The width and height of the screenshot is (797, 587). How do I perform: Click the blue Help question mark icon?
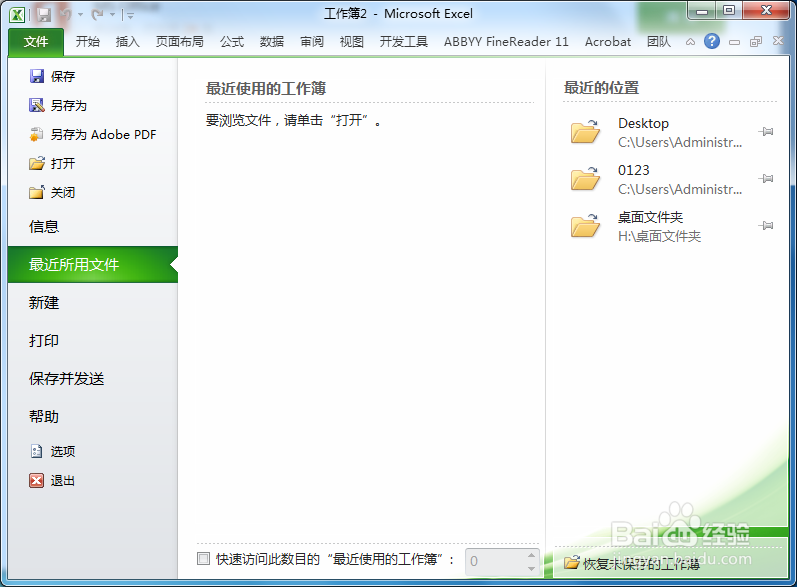coord(712,41)
